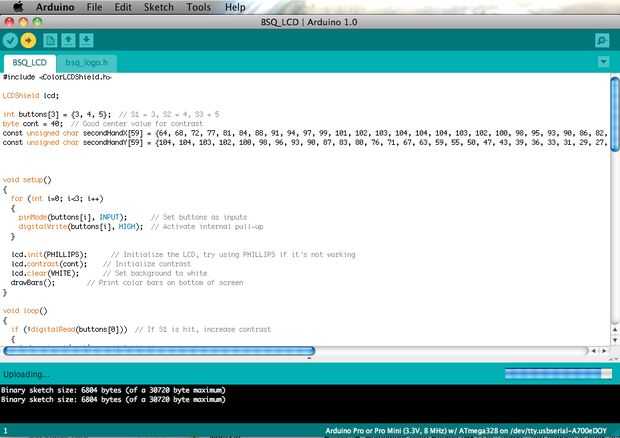This screenshot has height=438, width=620.
Task: Click the lcd.contrast(cont) line
Action: (101, 264)
